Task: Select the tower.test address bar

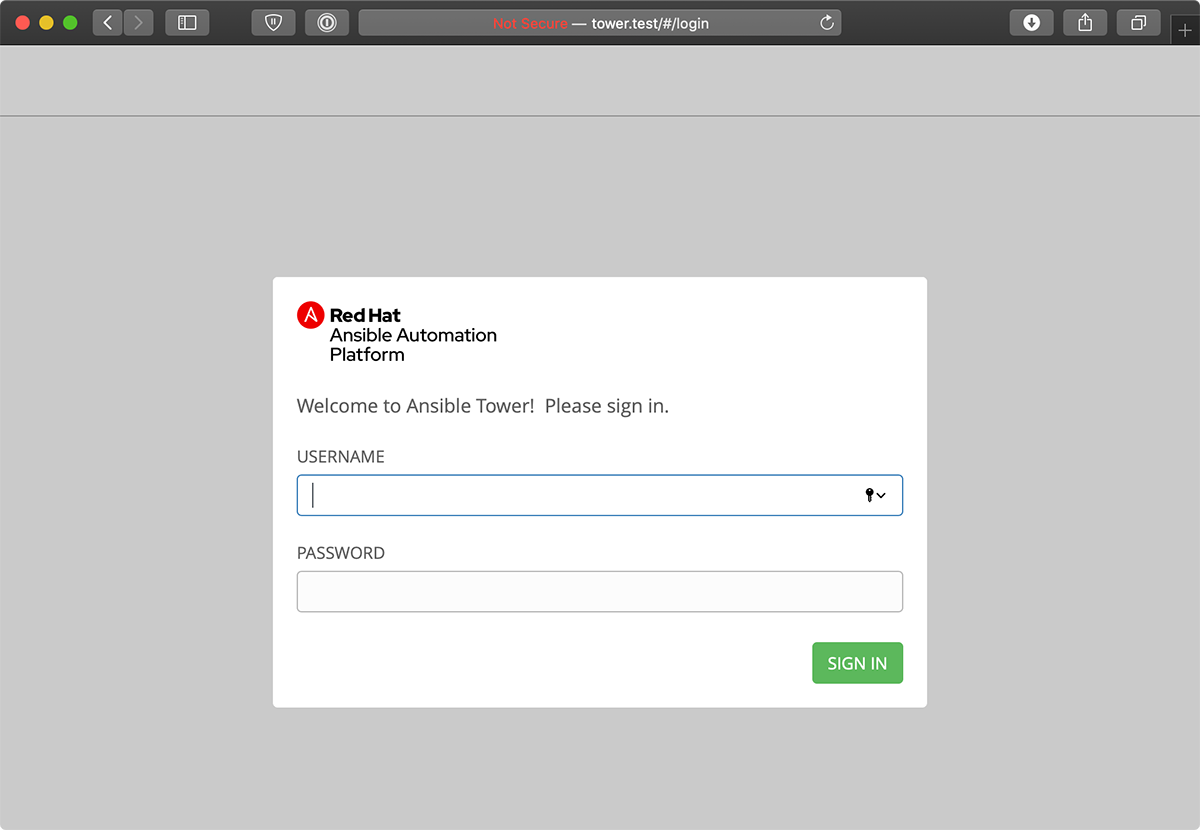Action: 600,23
